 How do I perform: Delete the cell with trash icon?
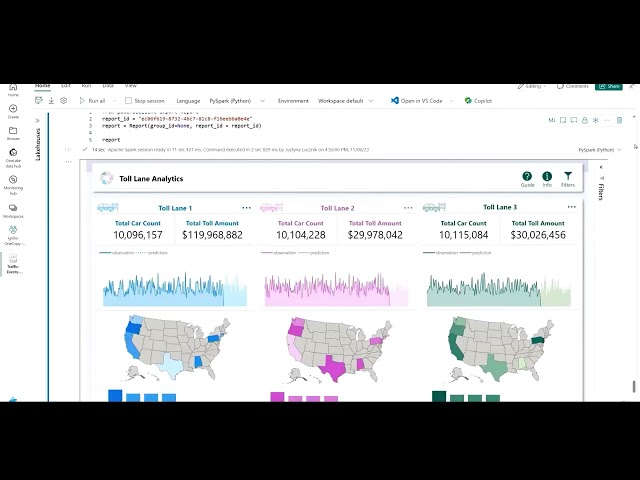click(x=619, y=120)
